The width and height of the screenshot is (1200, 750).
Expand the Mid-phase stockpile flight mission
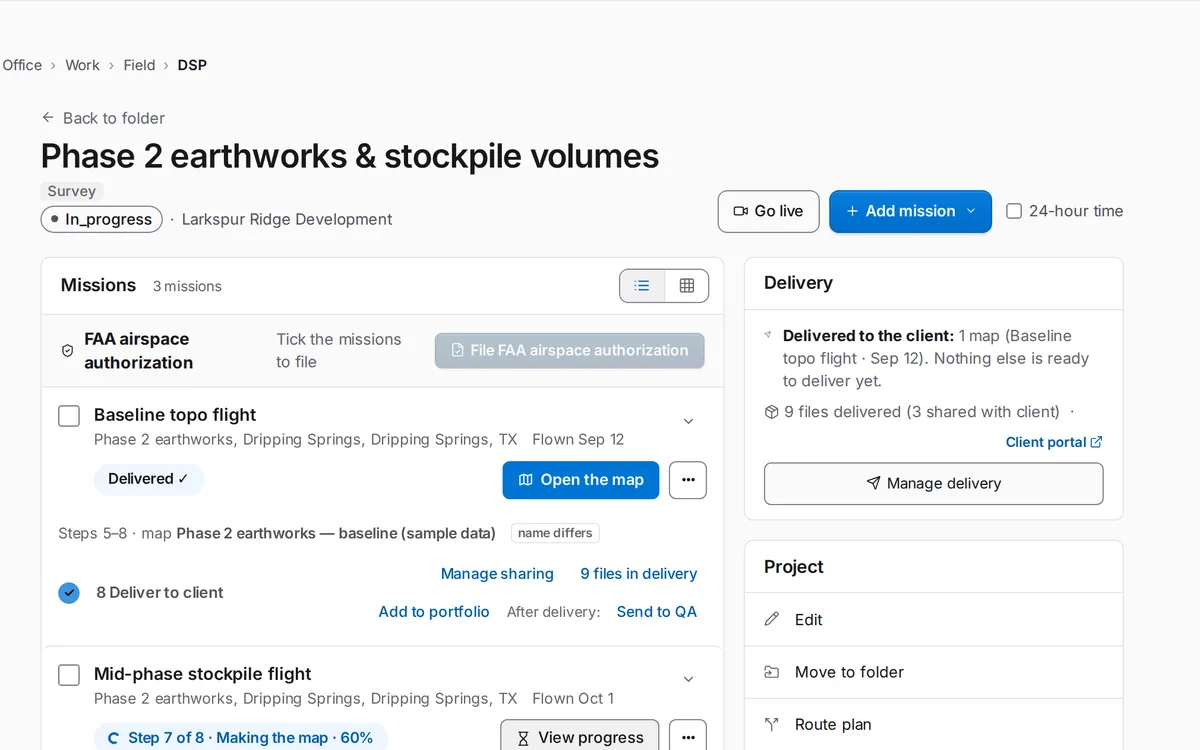point(688,679)
